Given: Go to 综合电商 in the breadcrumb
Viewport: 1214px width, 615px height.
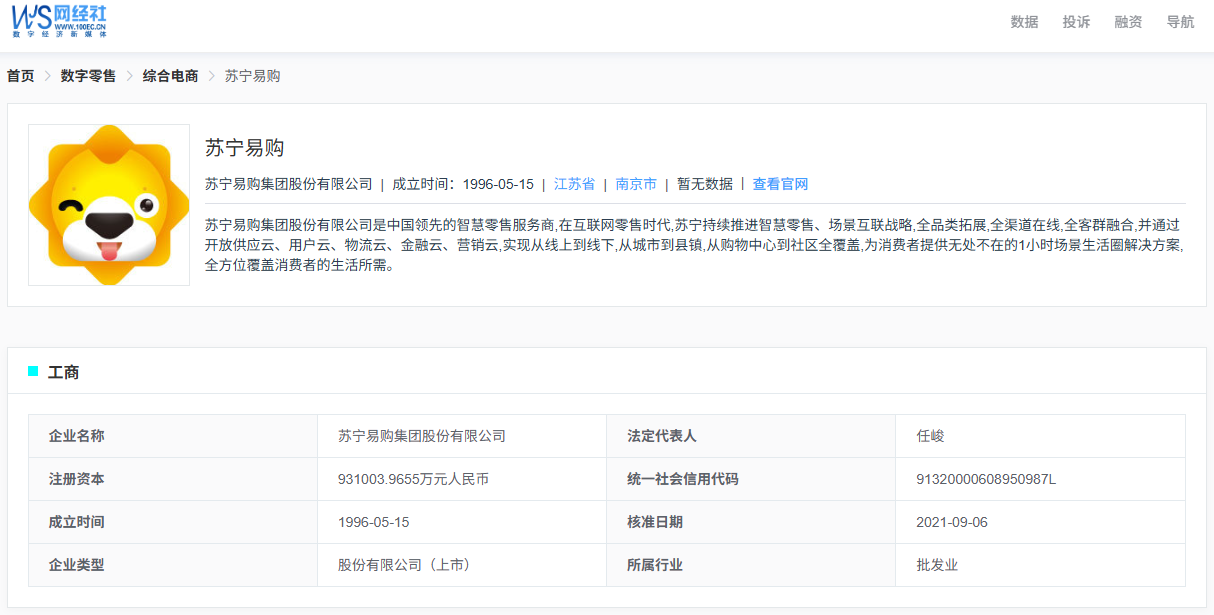Looking at the screenshot, I should [x=170, y=76].
